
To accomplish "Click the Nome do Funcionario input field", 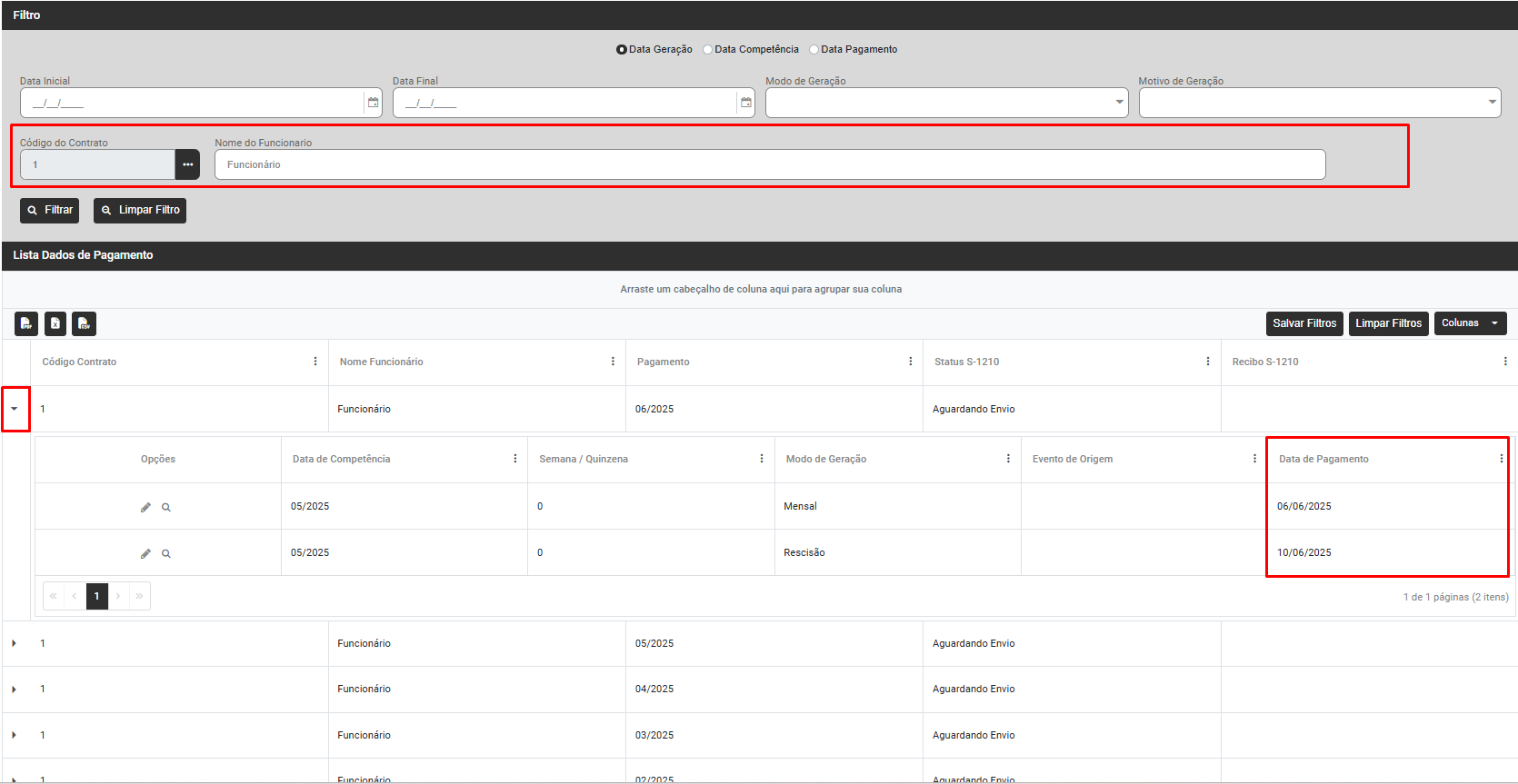I will pos(769,164).
